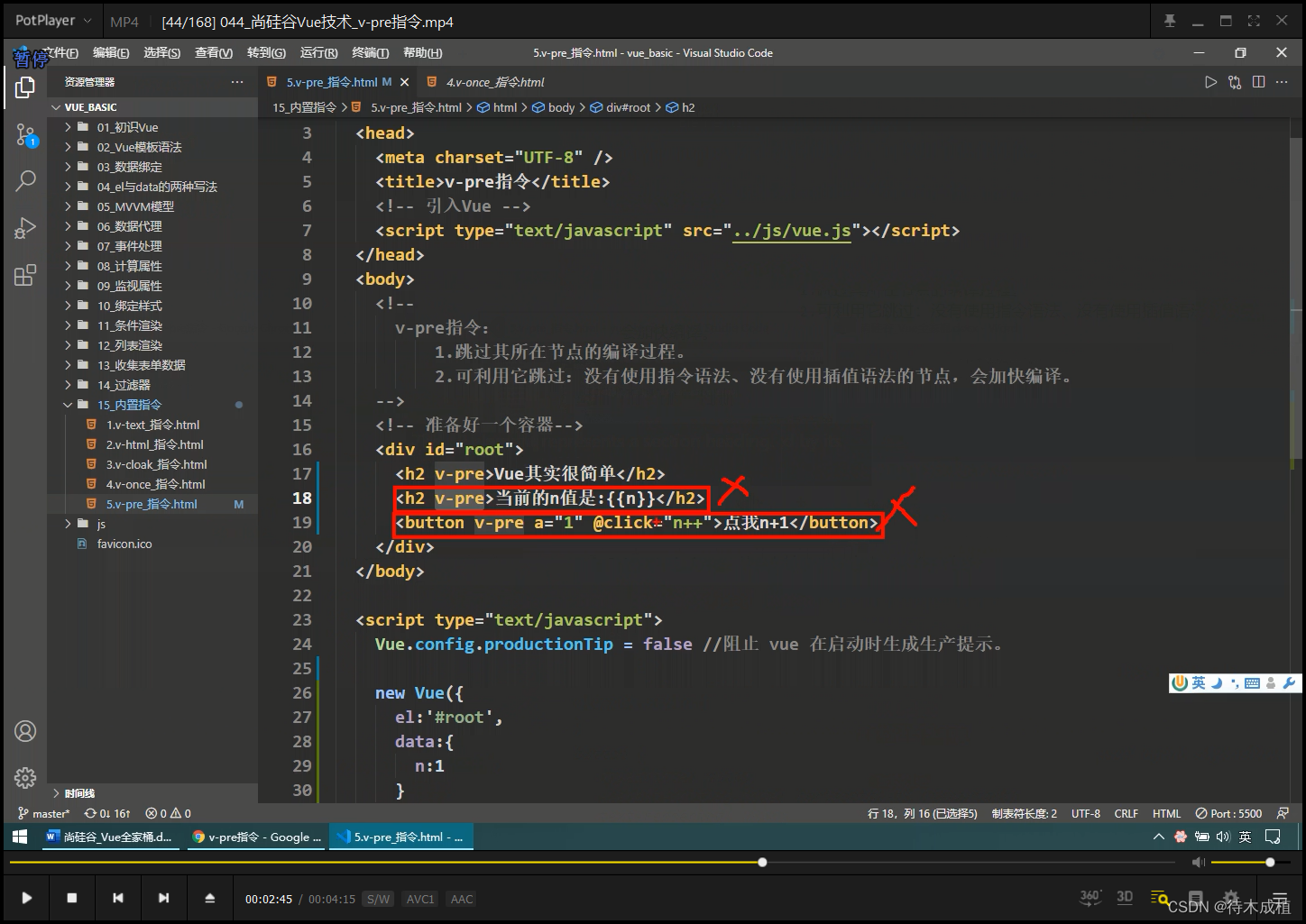The image size is (1306, 924).
Task: Open the Run and Debug view icon
Action: pos(25,228)
